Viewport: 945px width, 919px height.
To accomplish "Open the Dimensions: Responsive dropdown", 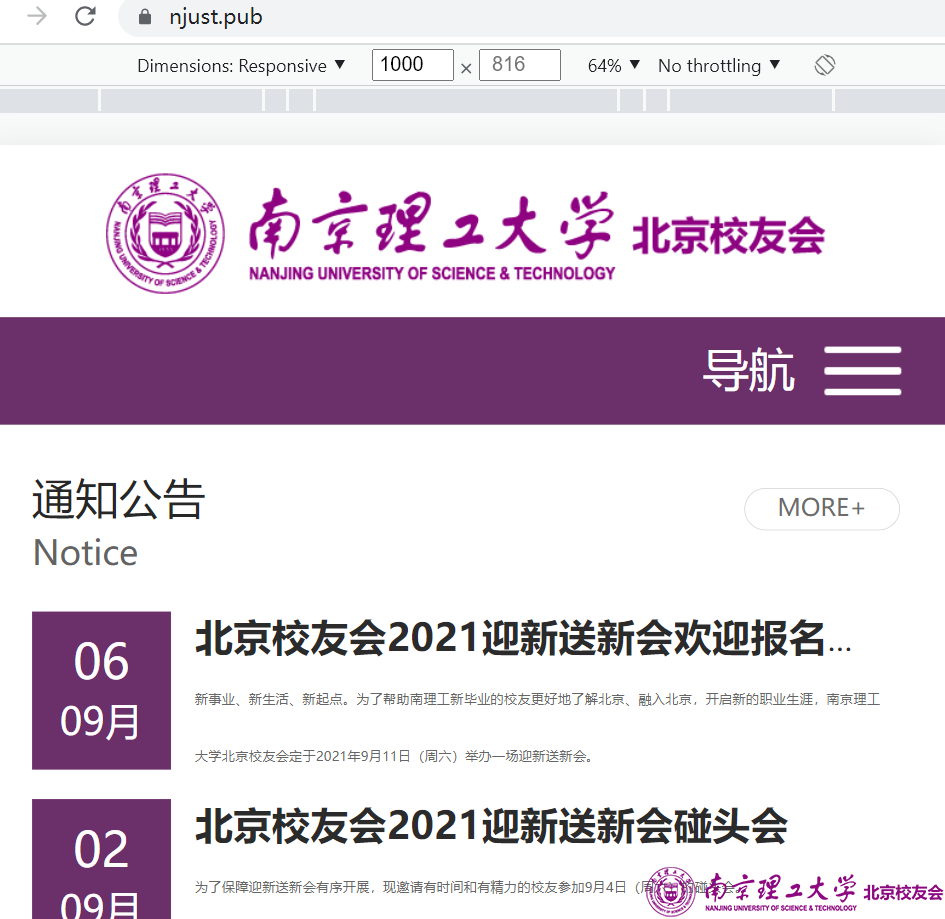I will tap(241, 65).
